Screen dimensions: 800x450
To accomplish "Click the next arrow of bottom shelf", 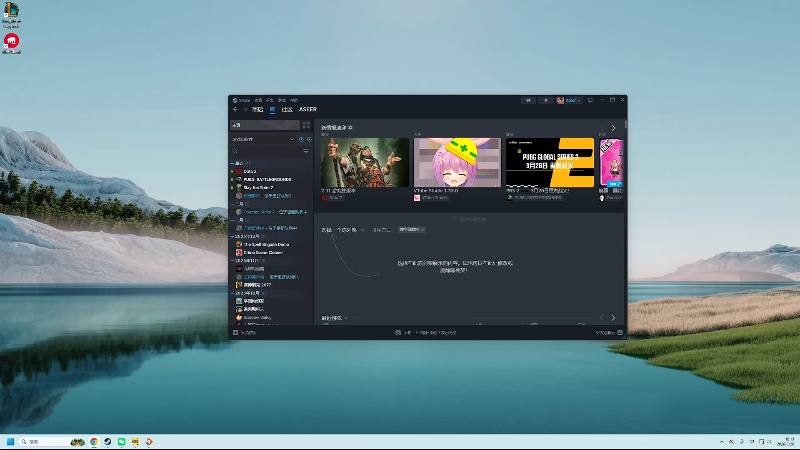I will (x=613, y=317).
